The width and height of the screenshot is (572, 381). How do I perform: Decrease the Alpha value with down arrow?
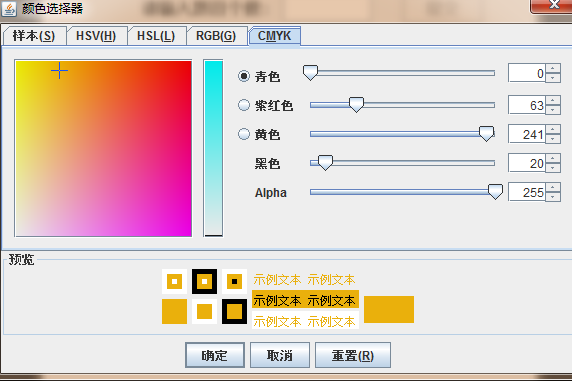coord(553,197)
